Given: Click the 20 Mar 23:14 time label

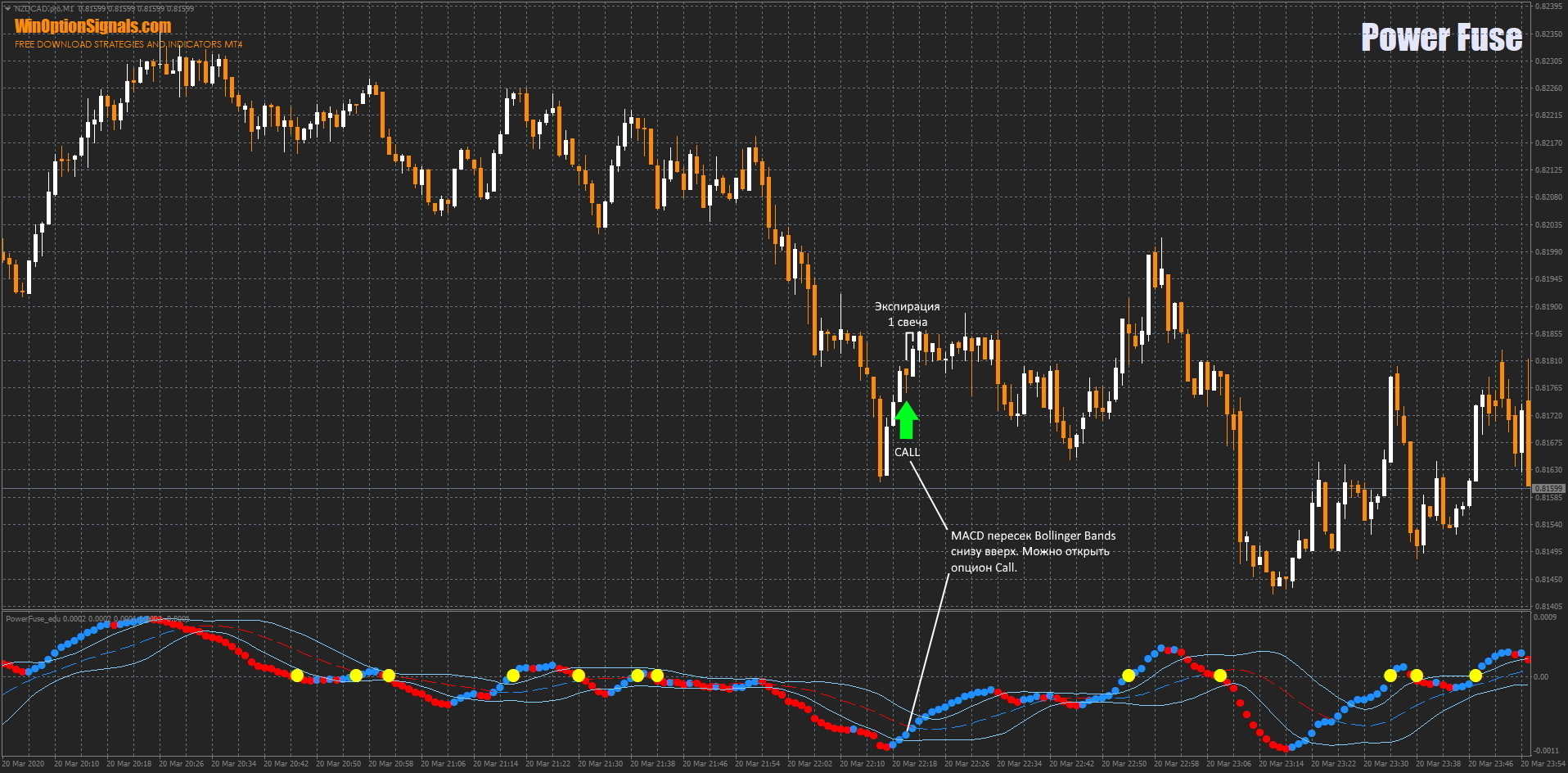Looking at the screenshot, I should tap(1281, 764).
